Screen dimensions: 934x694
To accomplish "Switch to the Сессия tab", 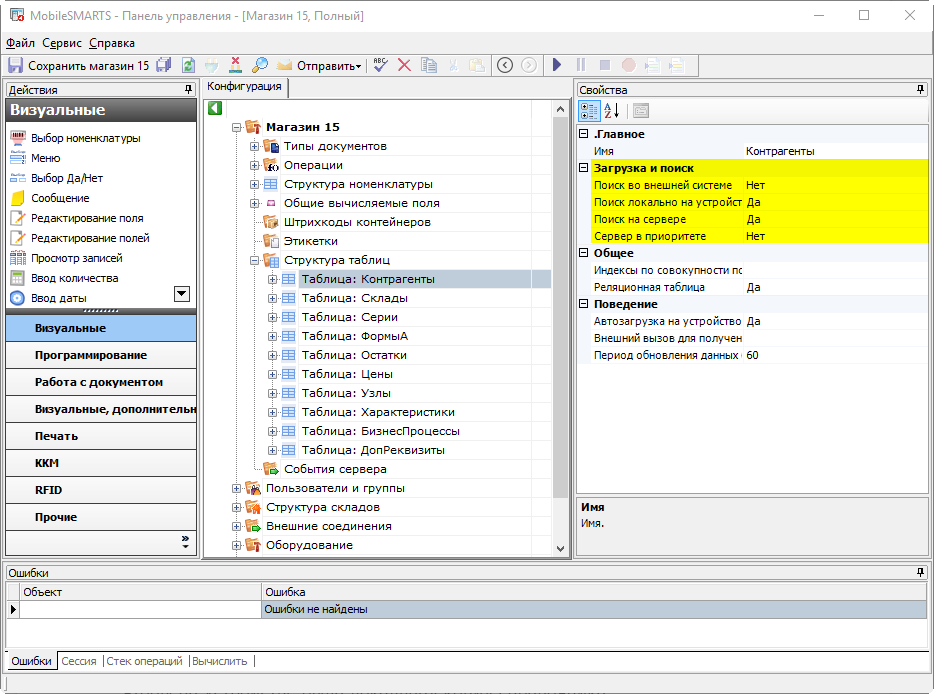I will tap(79, 661).
